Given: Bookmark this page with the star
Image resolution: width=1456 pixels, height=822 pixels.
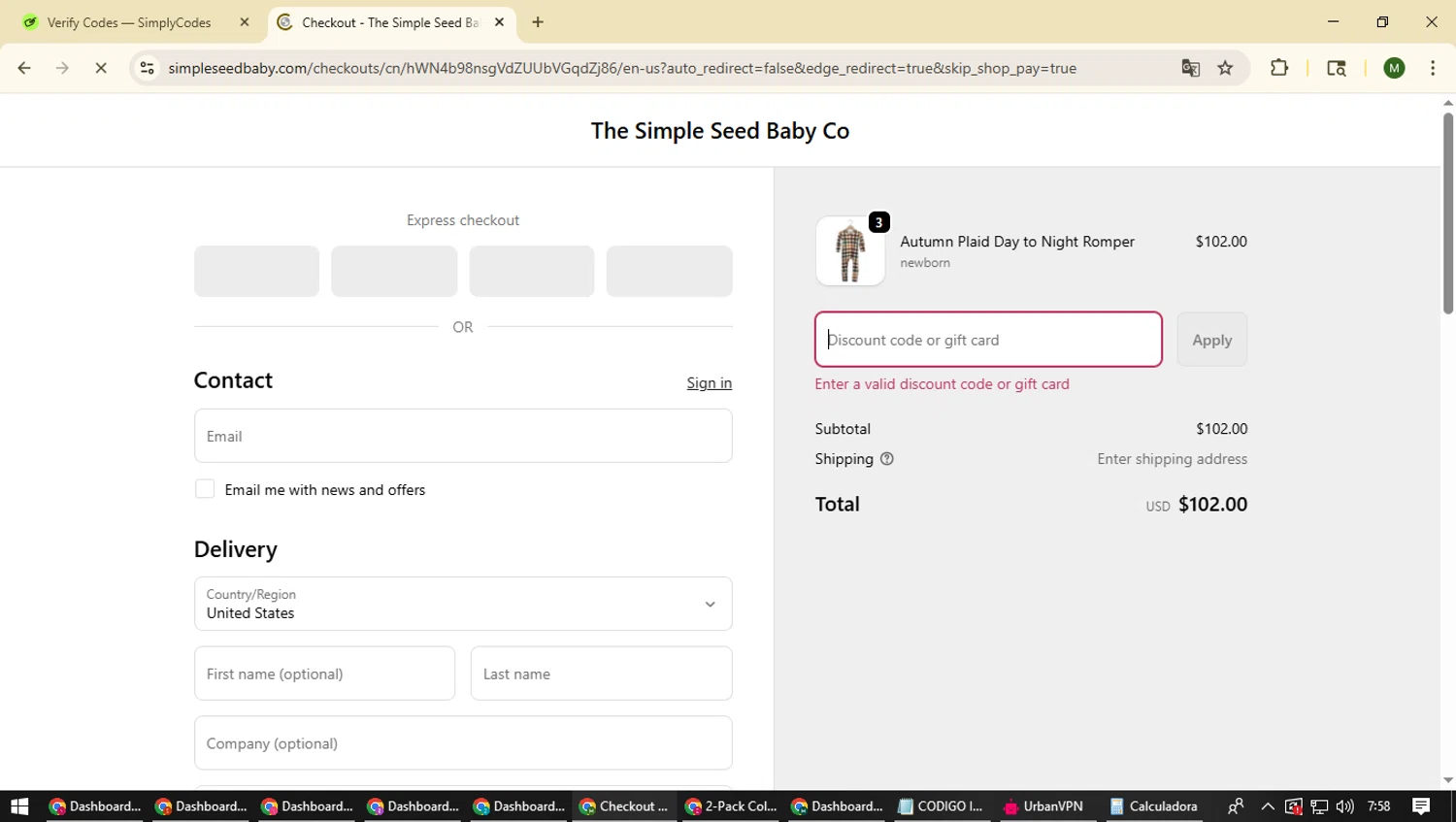Looking at the screenshot, I should pos(1225,68).
